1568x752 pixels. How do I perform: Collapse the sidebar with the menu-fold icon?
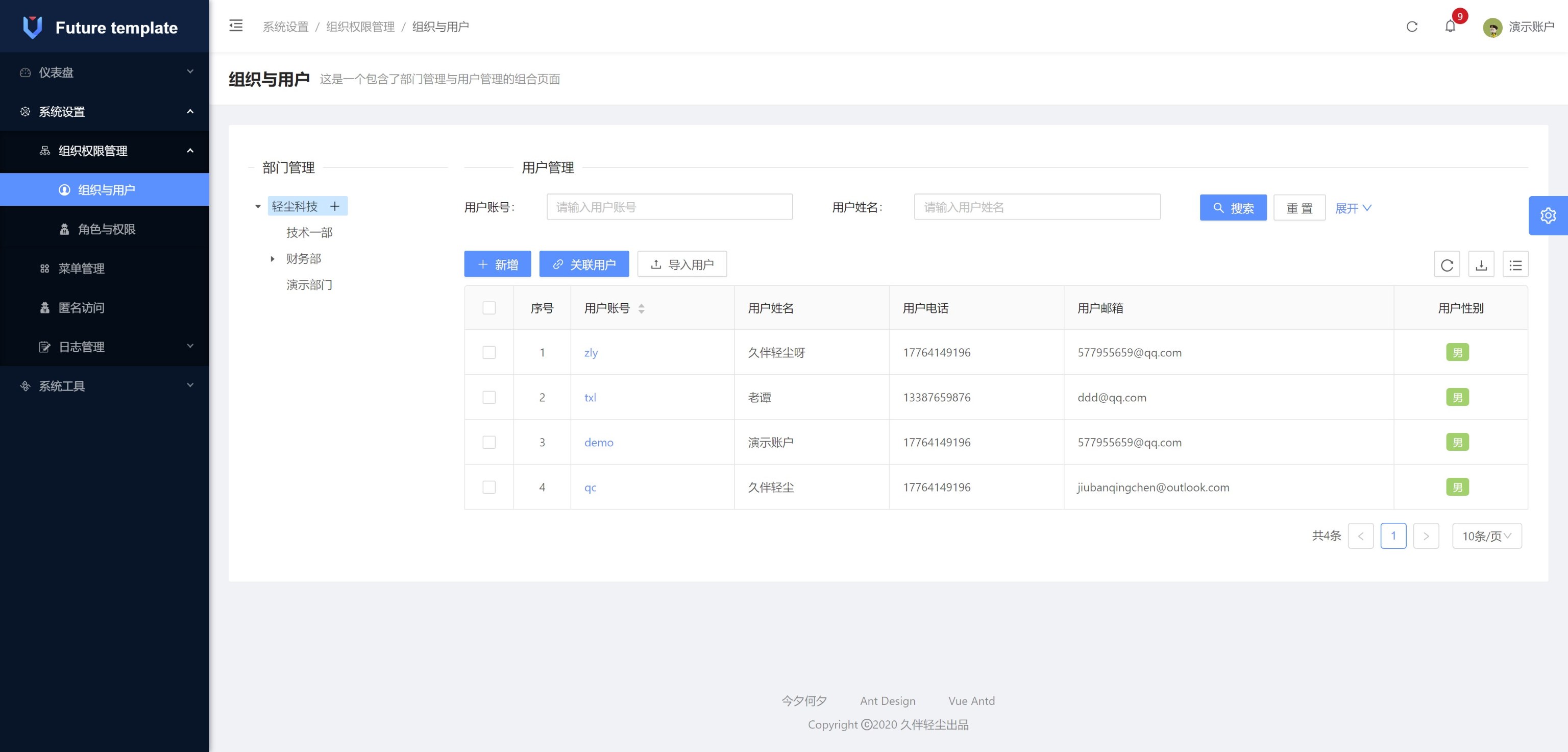click(x=236, y=26)
